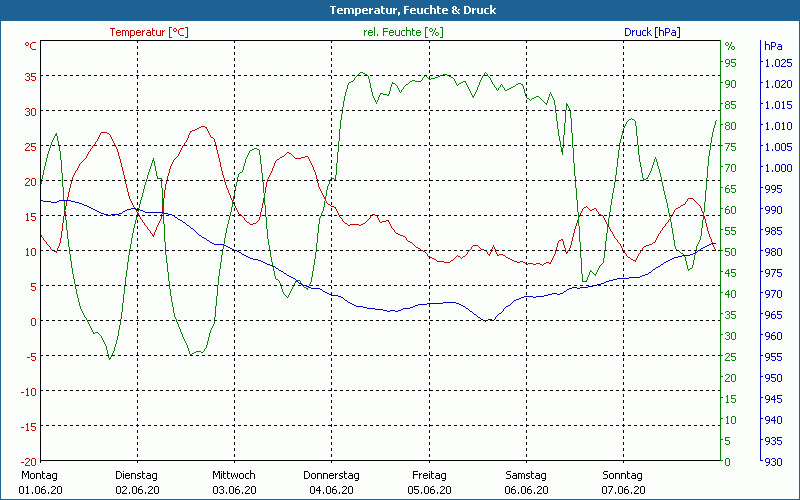This screenshot has width=800, height=500.
Task: Click the 01.06.20 date label
Action: 39,490
